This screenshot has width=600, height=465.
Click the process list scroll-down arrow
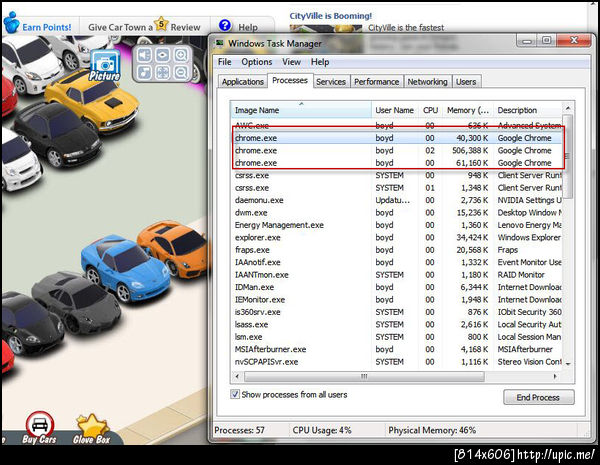(x=568, y=364)
